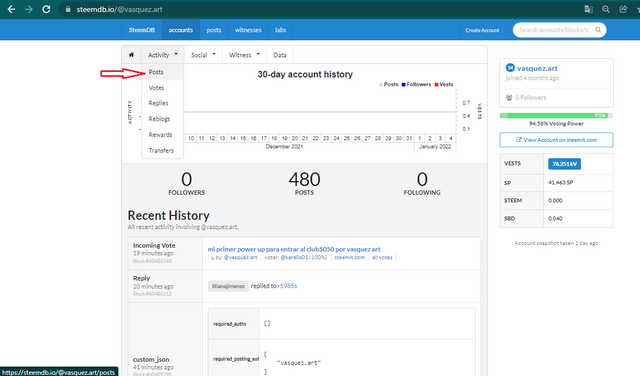Click the share page icon
Screen dimensions: 640x376
623,9
